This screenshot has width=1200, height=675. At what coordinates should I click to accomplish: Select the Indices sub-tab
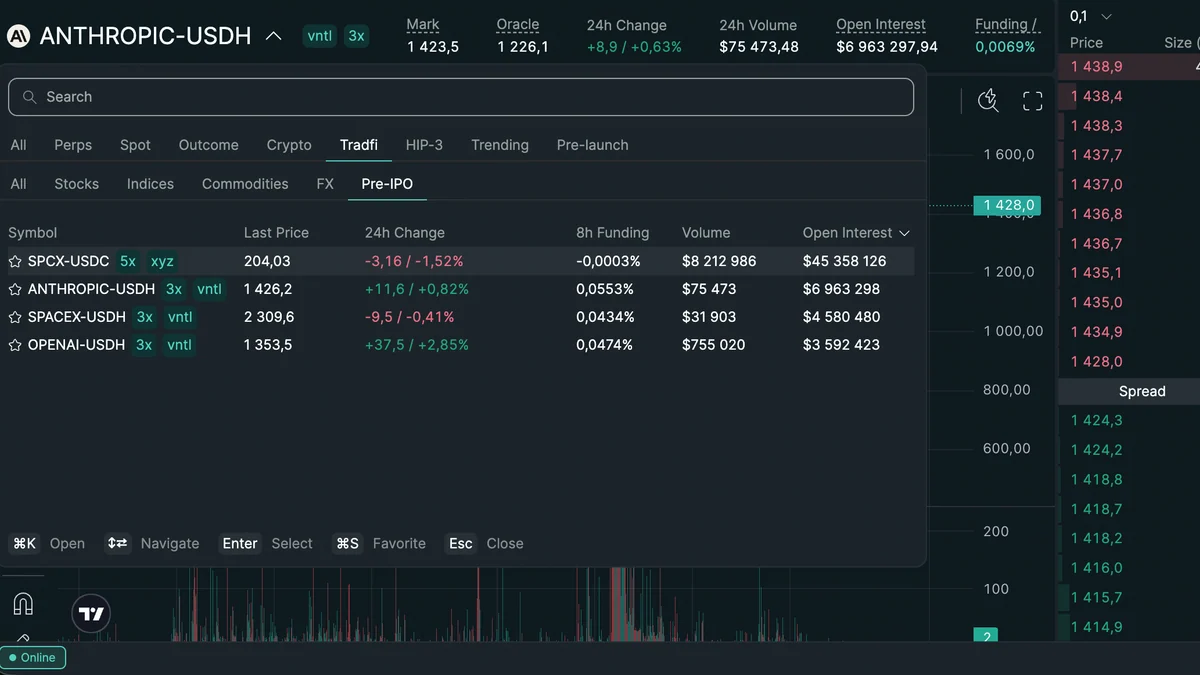pos(150,184)
